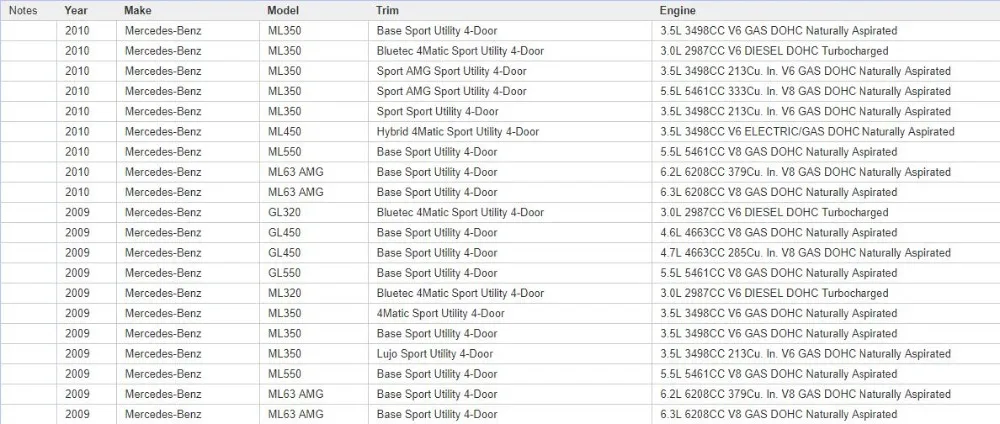Select the Engine column header
The image size is (1000, 424).
(x=826, y=11)
